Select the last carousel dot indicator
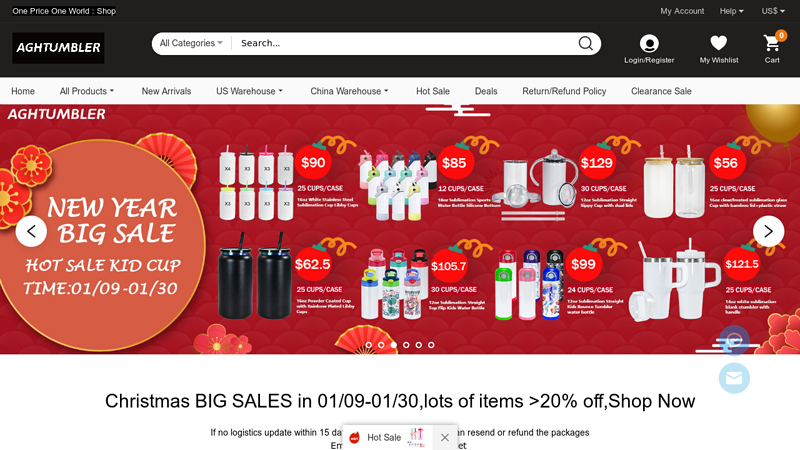The width and height of the screenshot is (800, 450). point(431,345)
